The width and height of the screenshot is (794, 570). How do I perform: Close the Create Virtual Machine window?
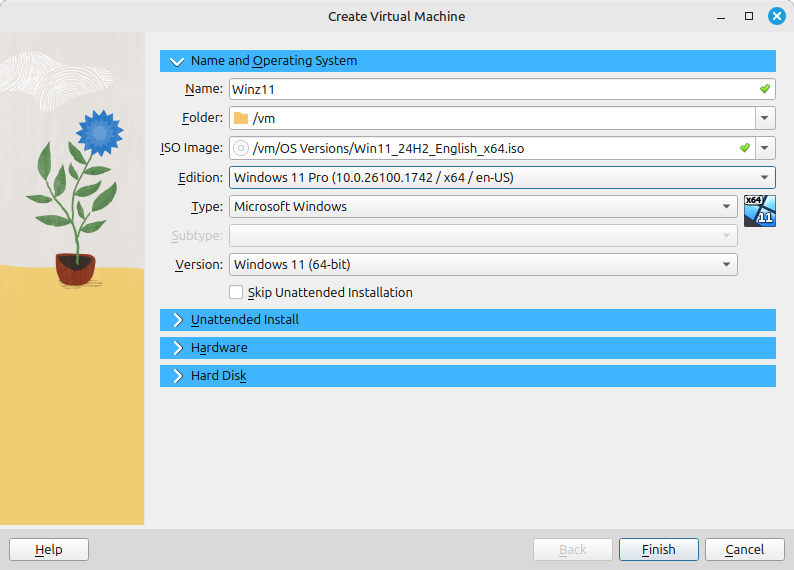pos(777,16)
